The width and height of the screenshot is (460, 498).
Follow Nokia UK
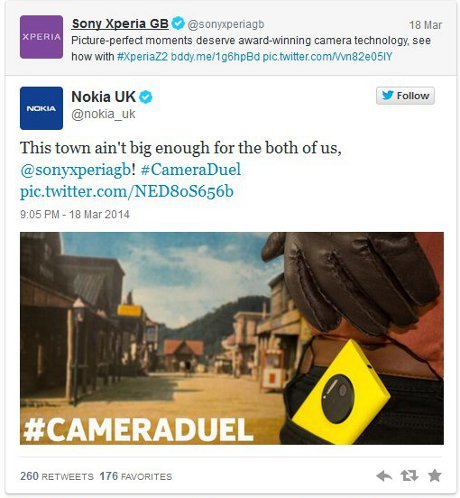click(x=405, y=96)
